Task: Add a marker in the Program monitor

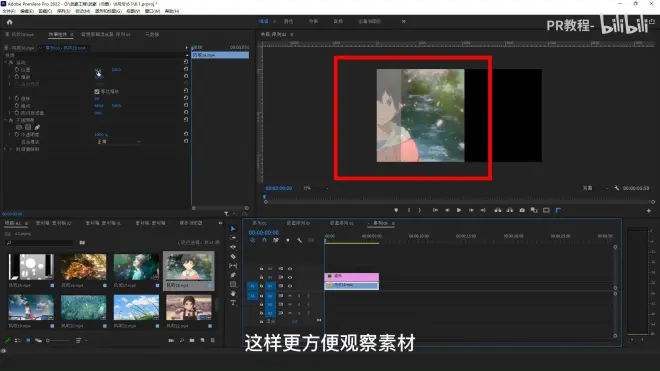Action: click(x=396, y=210)
